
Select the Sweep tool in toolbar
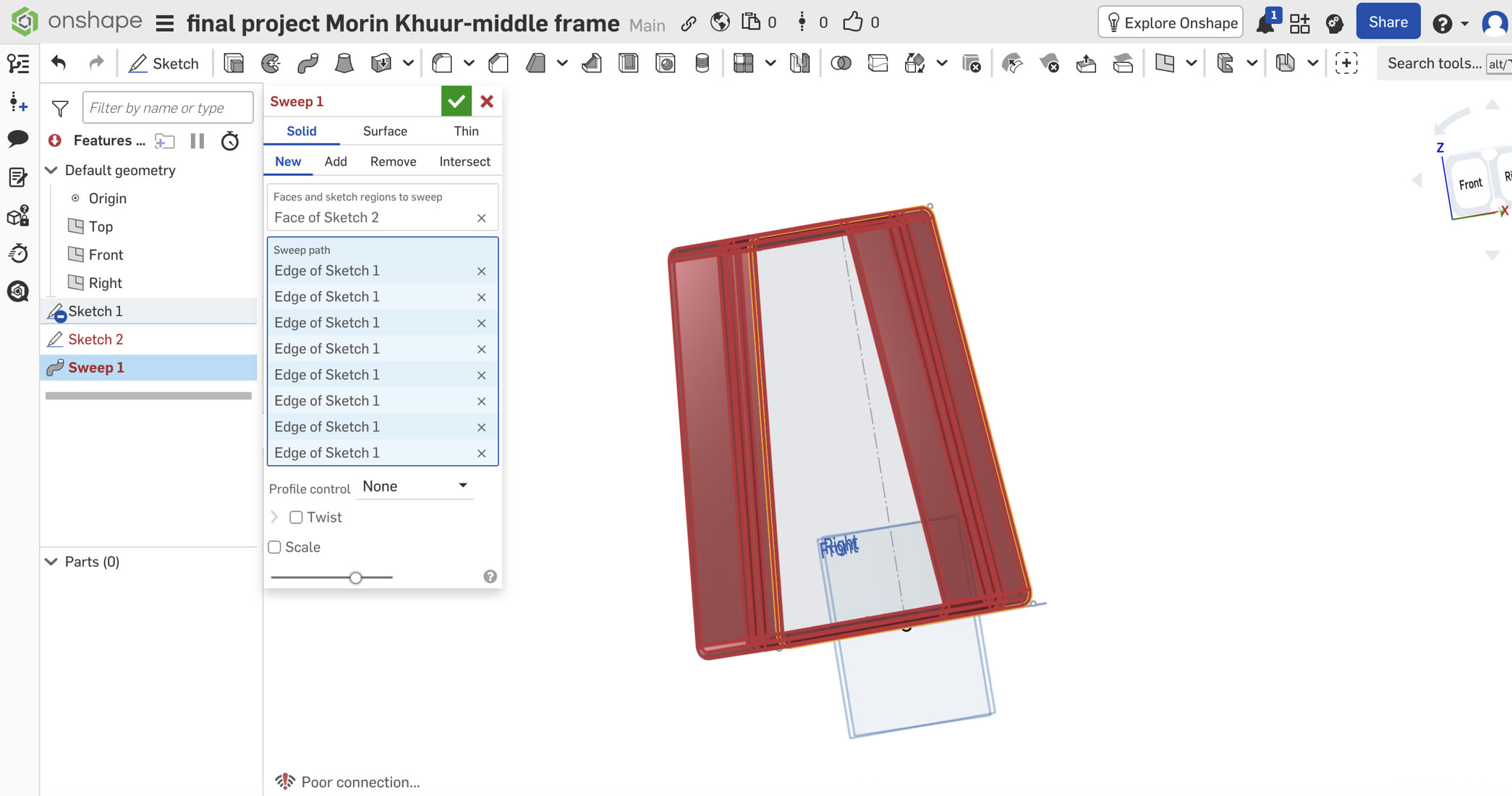pyautogui.click(x=307, y=63)
